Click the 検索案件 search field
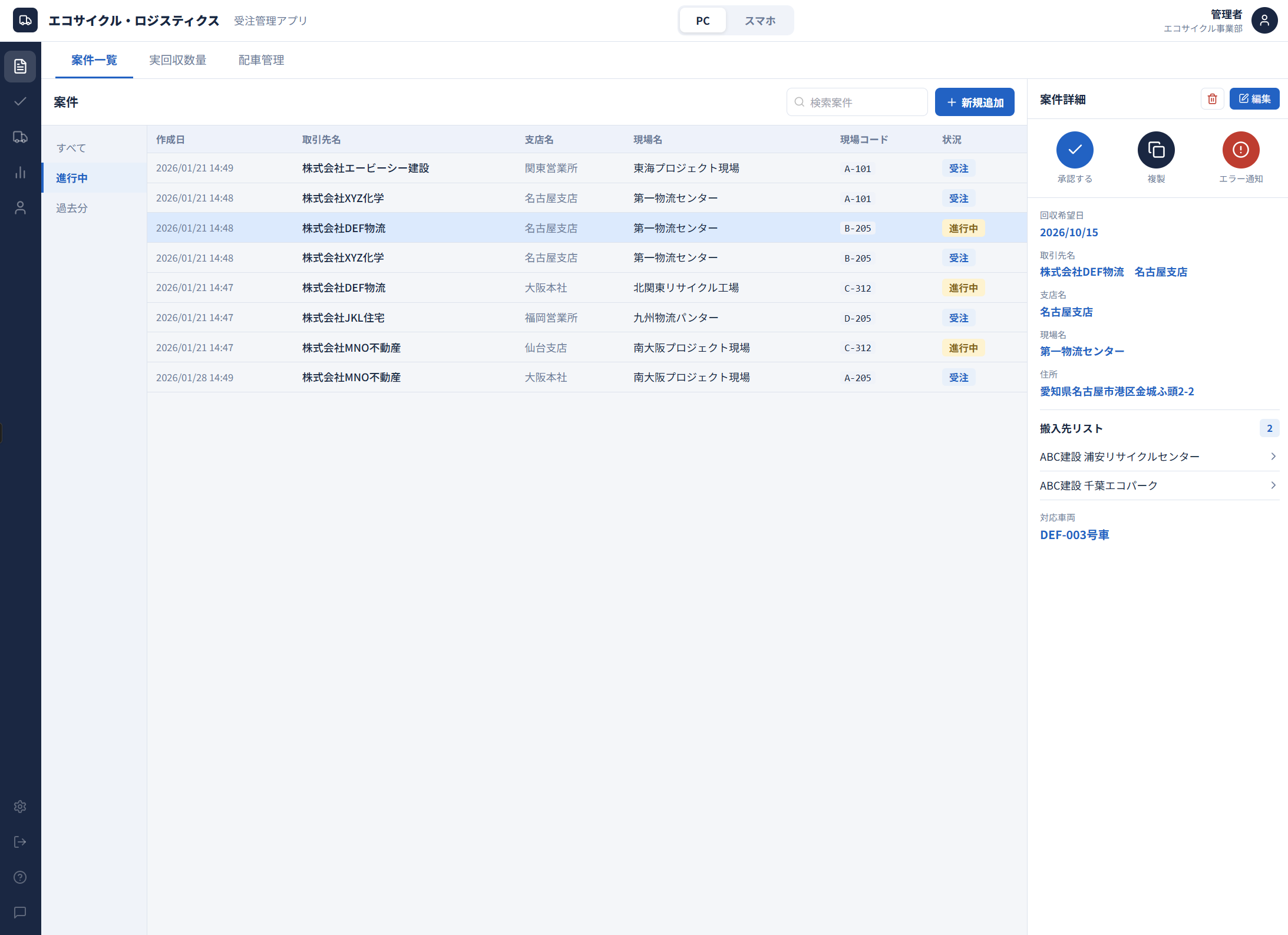This screenshot has height=935, width=1288. click(x=857, y=102)
